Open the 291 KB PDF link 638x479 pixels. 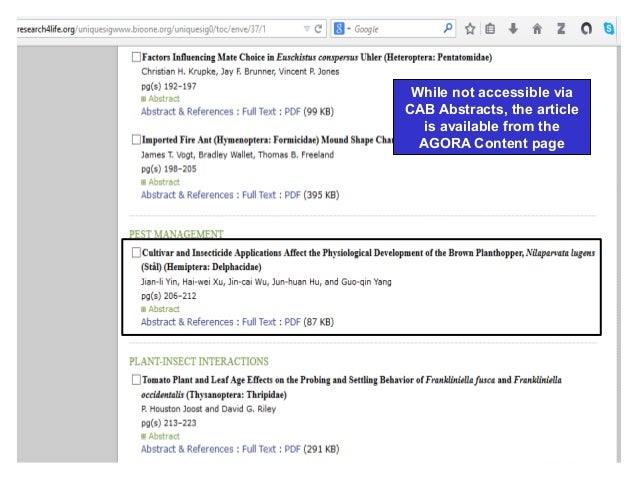click(292, 449)
